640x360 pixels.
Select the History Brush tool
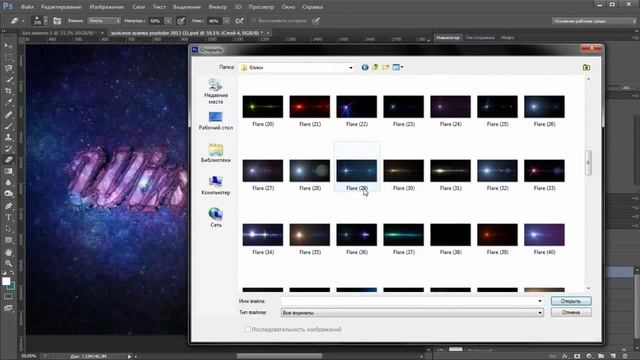pyautogui.click(x=9, y=149)
